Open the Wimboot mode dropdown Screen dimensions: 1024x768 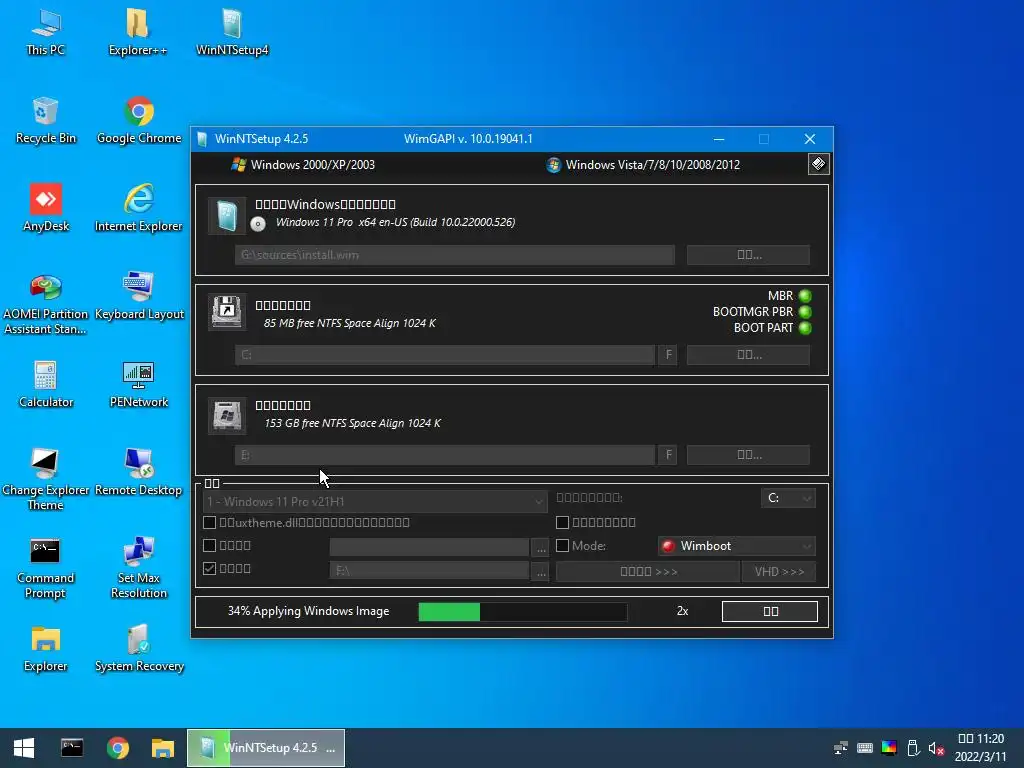point(737,546)
